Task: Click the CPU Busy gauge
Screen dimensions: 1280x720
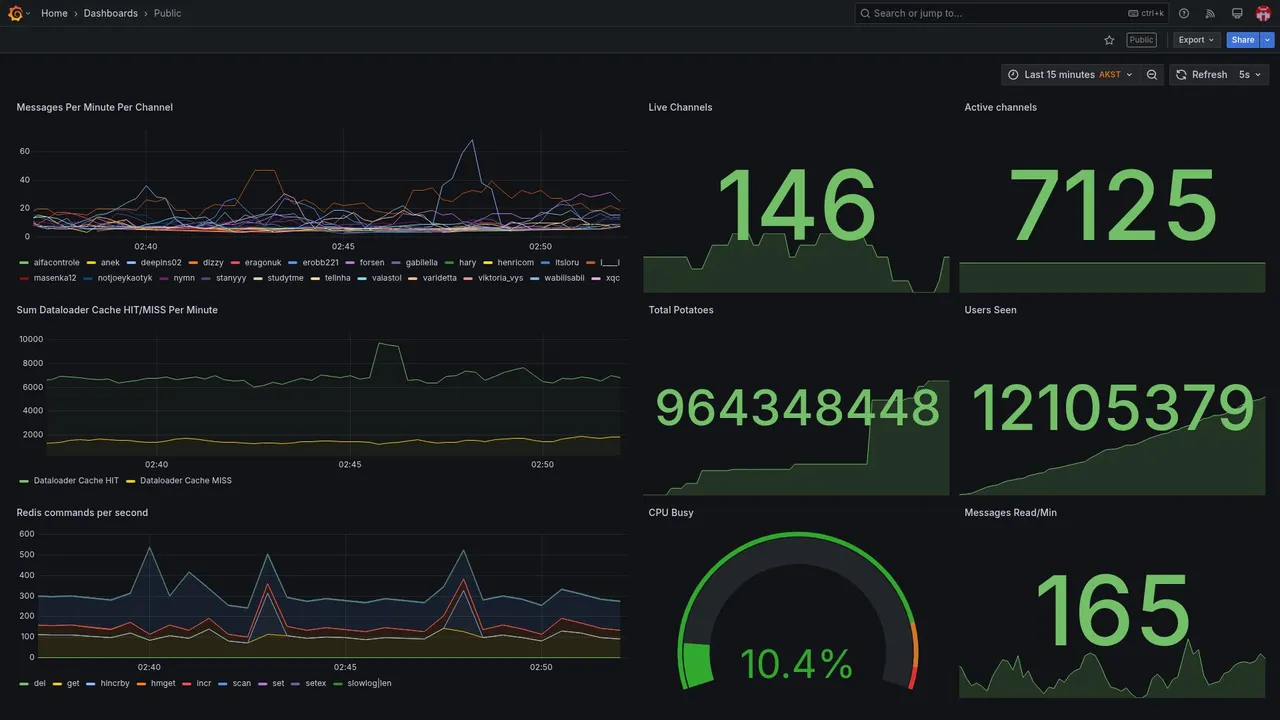Action: pyautogui.click(x=797, y=612)
